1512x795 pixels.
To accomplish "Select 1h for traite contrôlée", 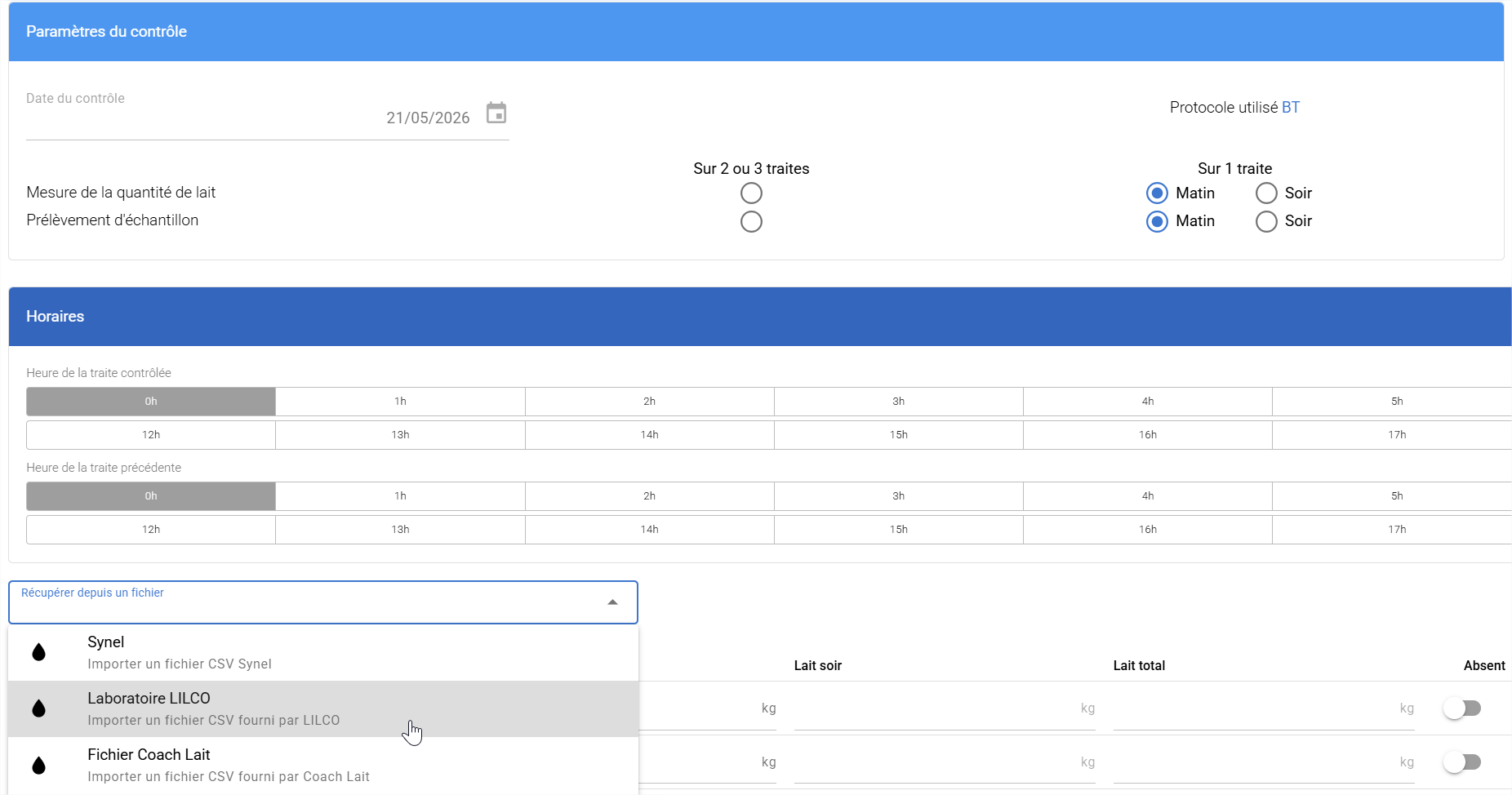I will coord(400,402).
